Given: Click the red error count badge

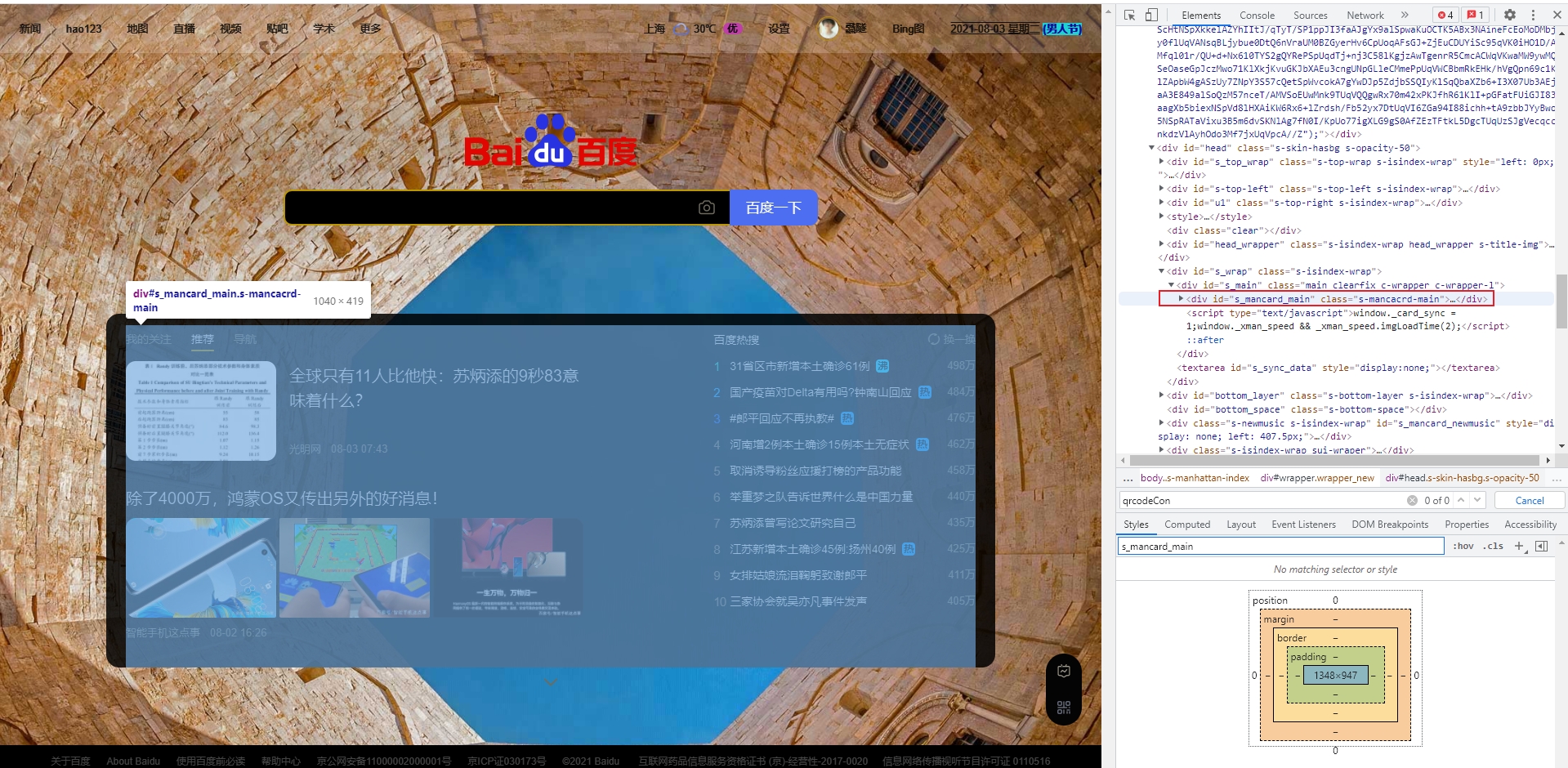Looking at the screenshot, I should point(1445,15).
